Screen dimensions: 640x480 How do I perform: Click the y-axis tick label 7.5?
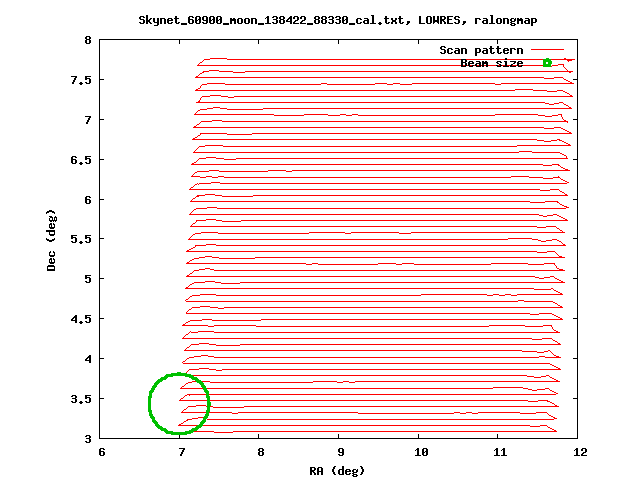[81, 80]
